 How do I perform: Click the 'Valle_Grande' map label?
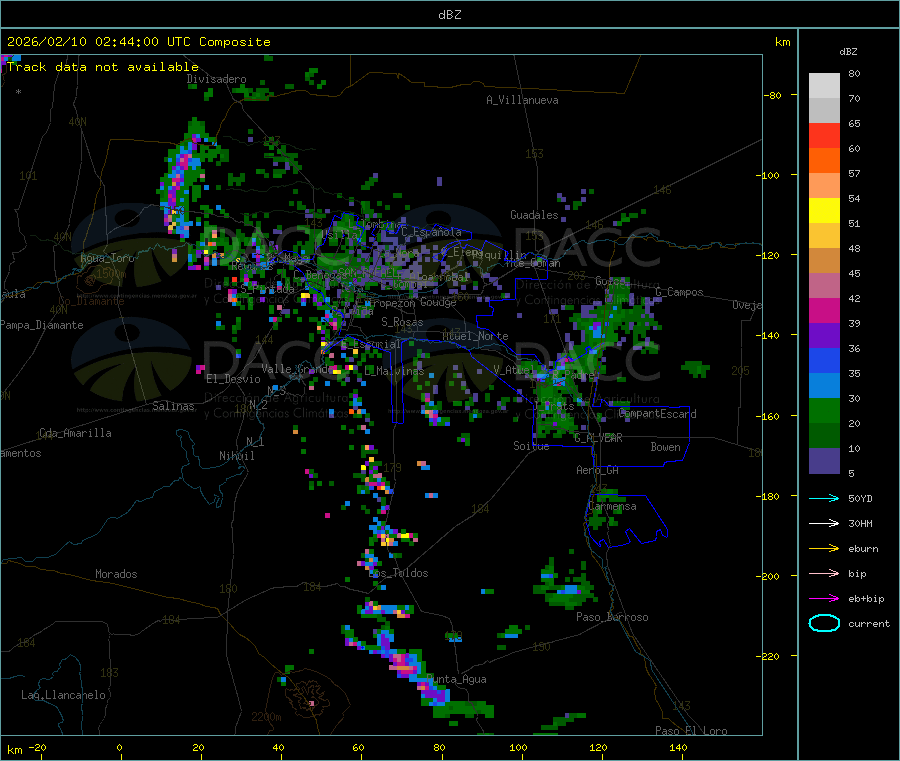click(x=297, y=369)
